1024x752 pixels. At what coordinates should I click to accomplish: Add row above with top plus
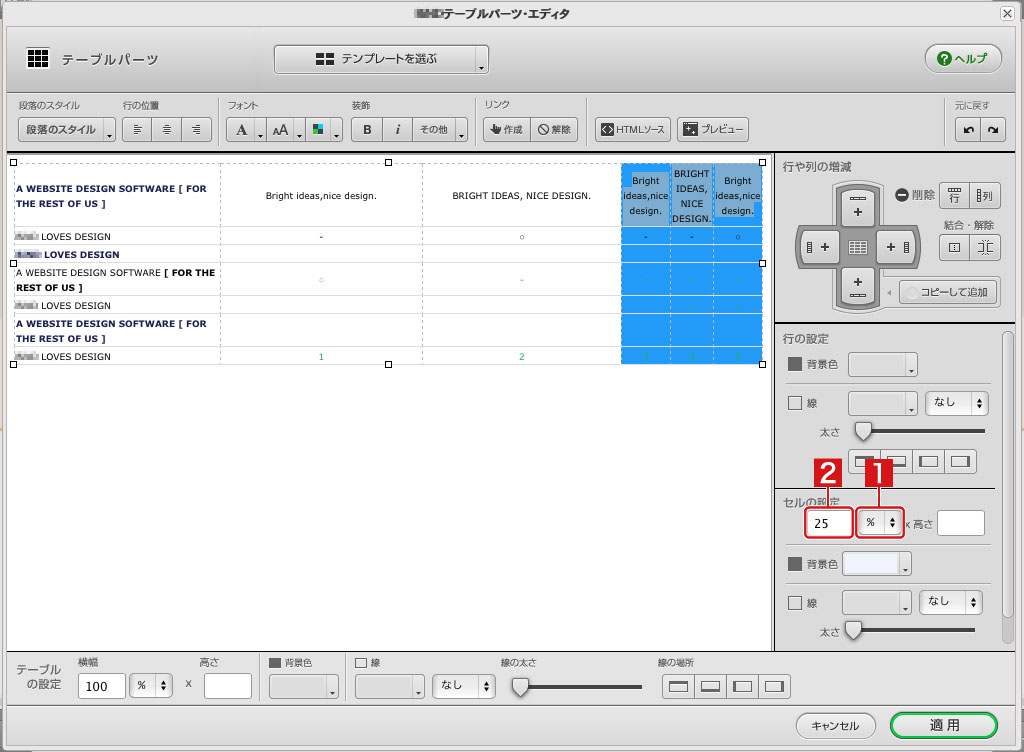click(857, 208)
